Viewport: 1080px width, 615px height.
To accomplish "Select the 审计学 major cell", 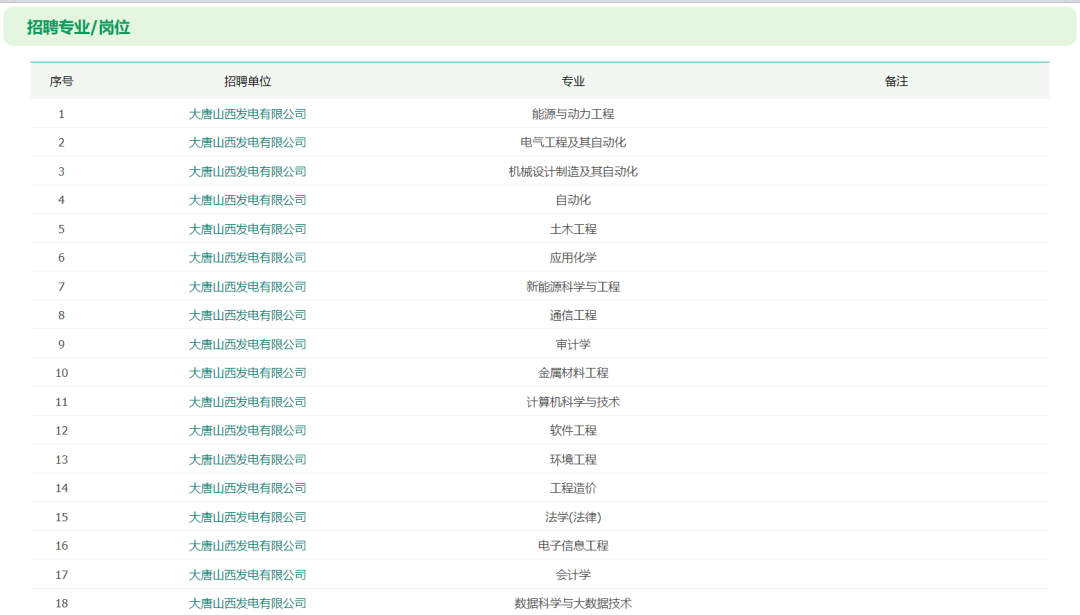I will [573, 344].
